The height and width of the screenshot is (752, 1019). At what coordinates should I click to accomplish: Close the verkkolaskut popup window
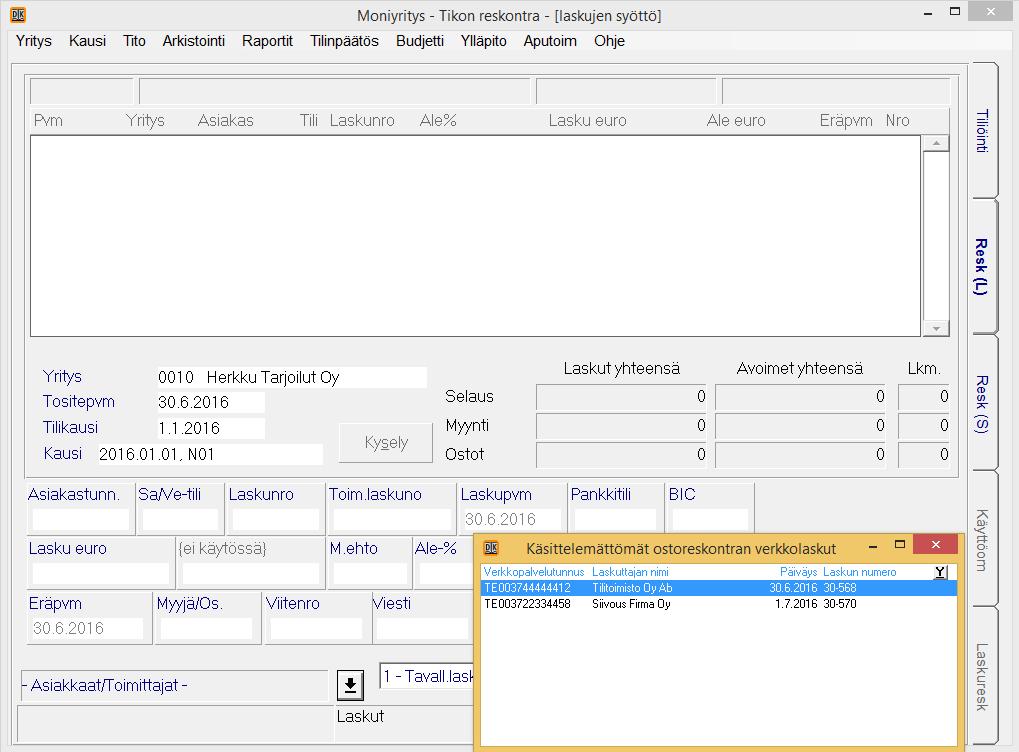tap(936, 545)
